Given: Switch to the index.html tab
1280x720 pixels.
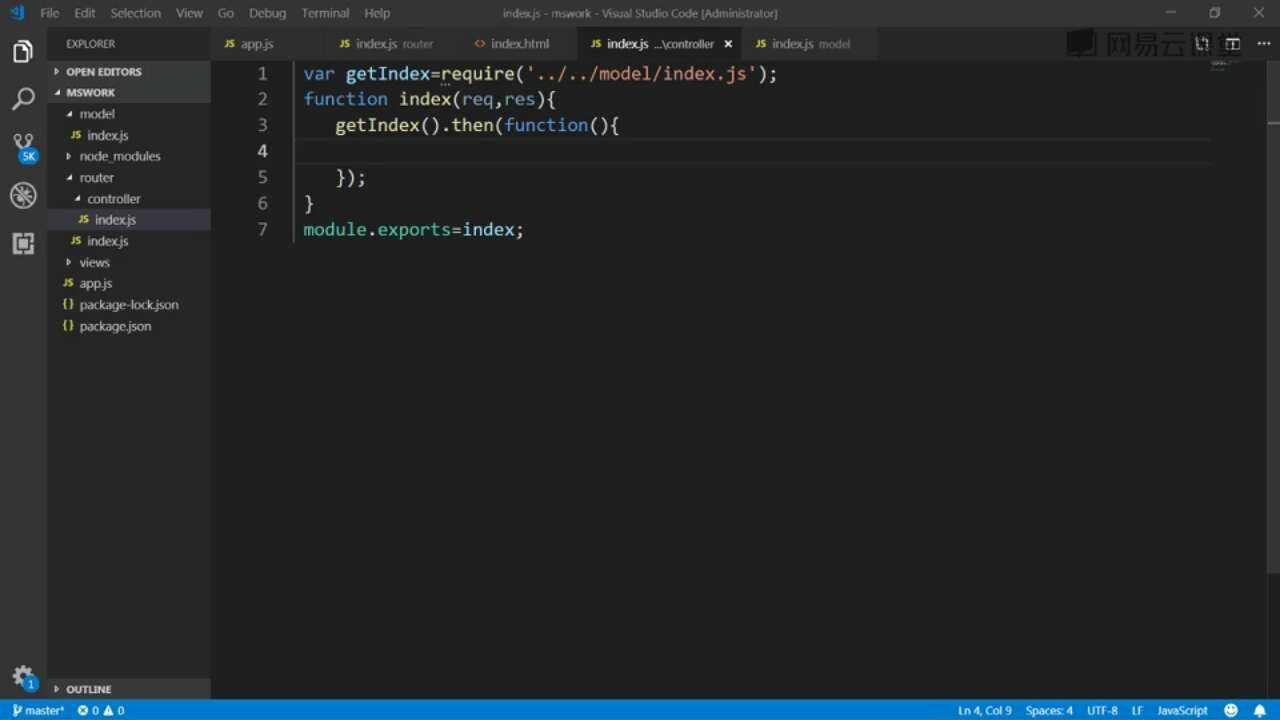Looking at the screenshot, I should point(520,44).
